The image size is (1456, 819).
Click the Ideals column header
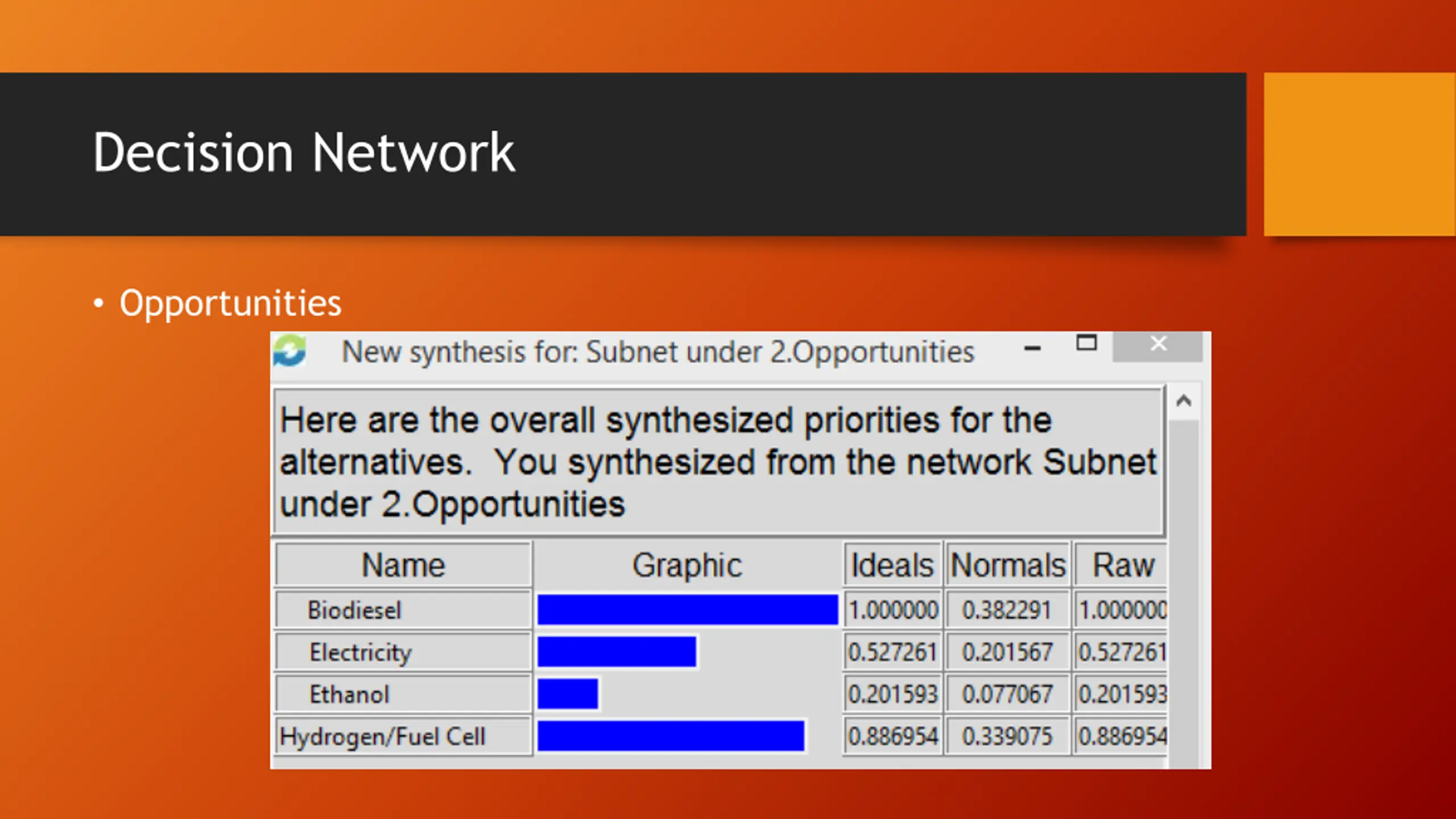click(x=892, y=565)
